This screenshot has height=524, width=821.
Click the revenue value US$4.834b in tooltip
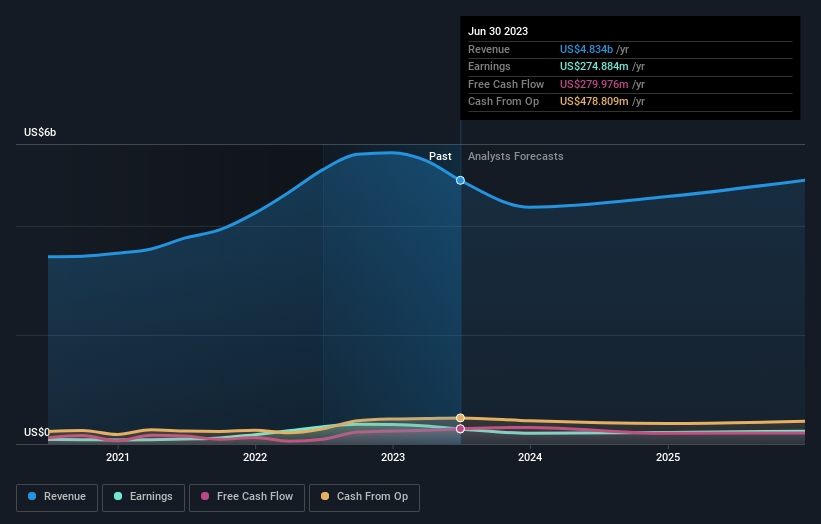click(x=586, y=49)
